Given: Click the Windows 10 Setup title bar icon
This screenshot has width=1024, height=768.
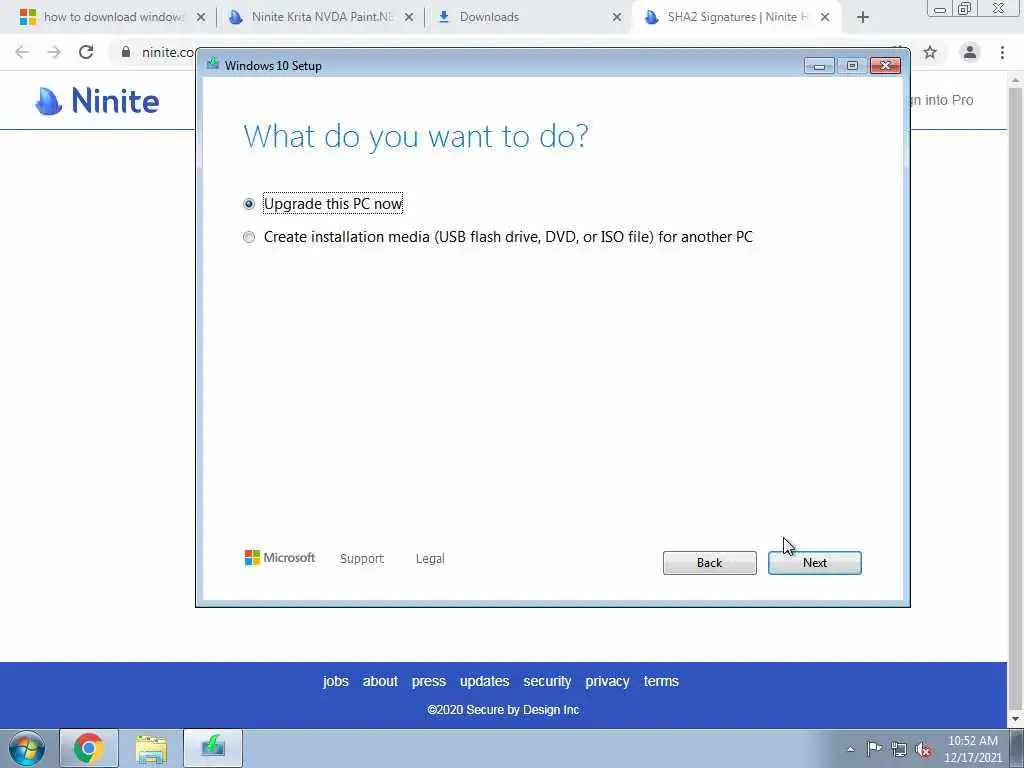Looking at the screenshot, I should pyautogui.click(x=212, y=64).
